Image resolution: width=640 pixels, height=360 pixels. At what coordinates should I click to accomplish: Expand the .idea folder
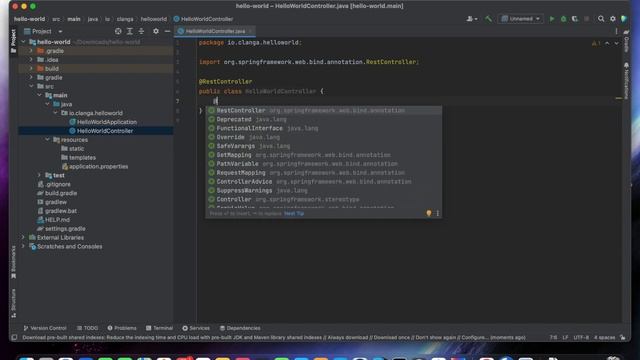[31, 60]
